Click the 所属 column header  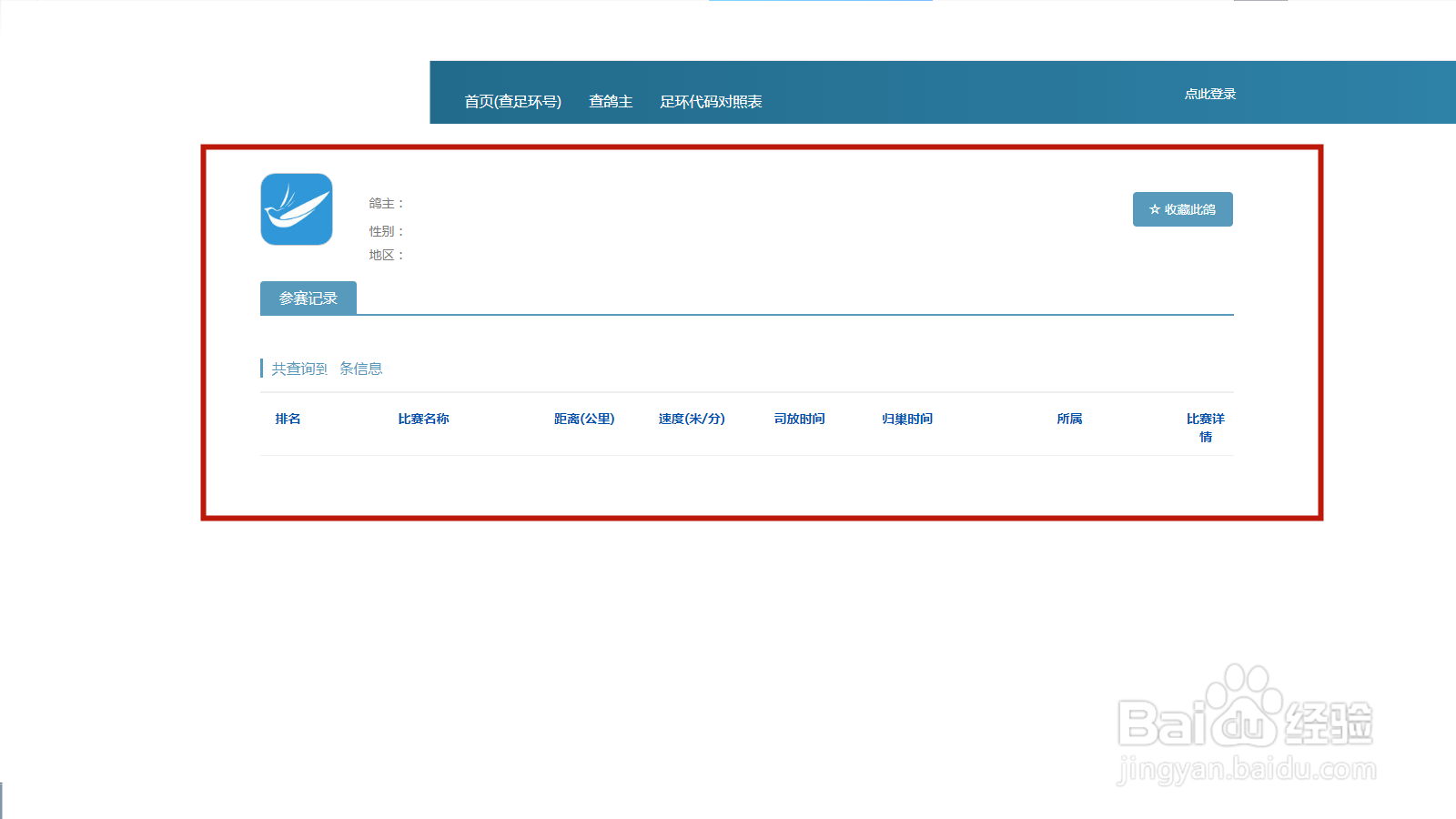(1068, 419)
